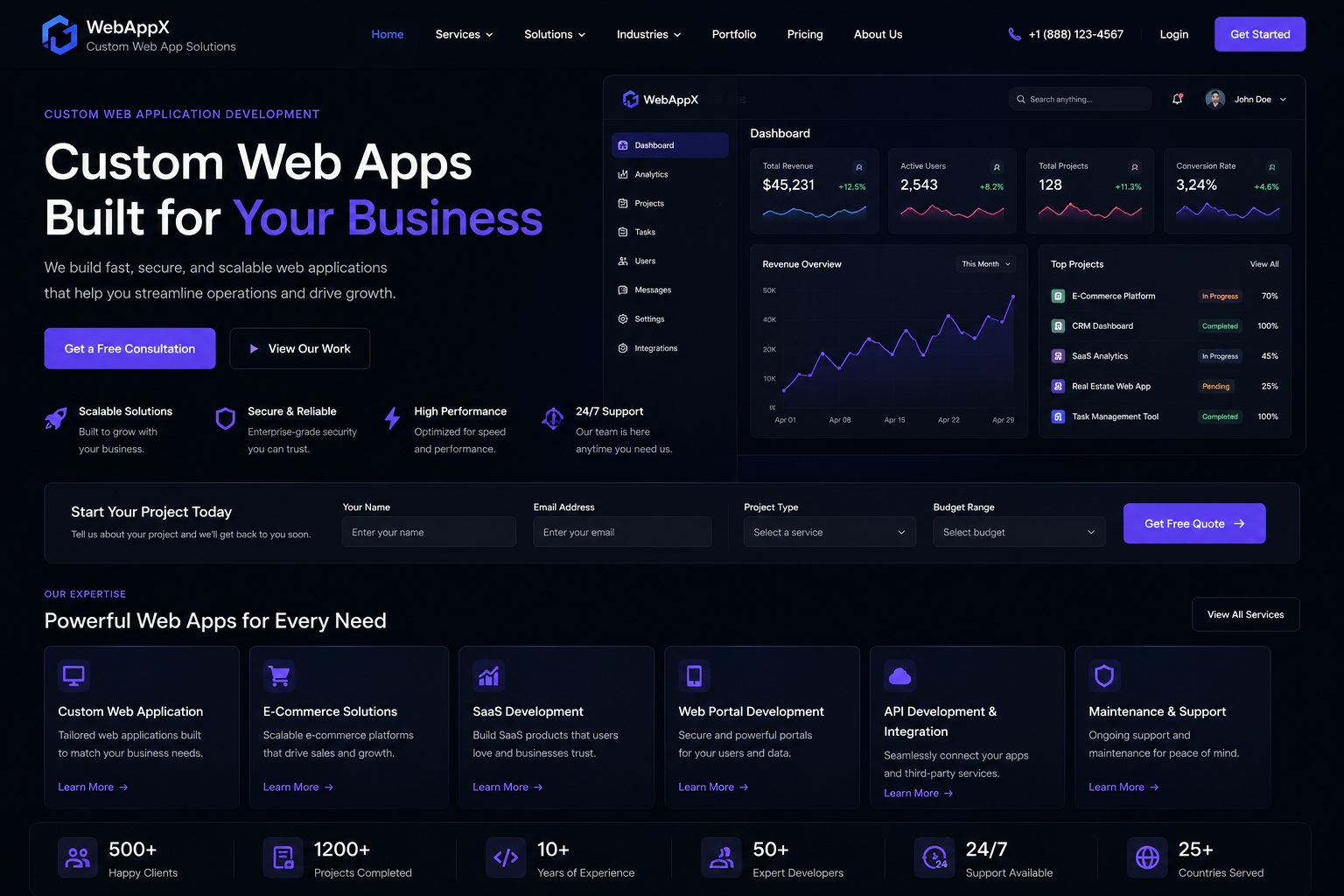Click the Task Management Tool project name
1344x896 pixels.
(x=1116, y=416)
